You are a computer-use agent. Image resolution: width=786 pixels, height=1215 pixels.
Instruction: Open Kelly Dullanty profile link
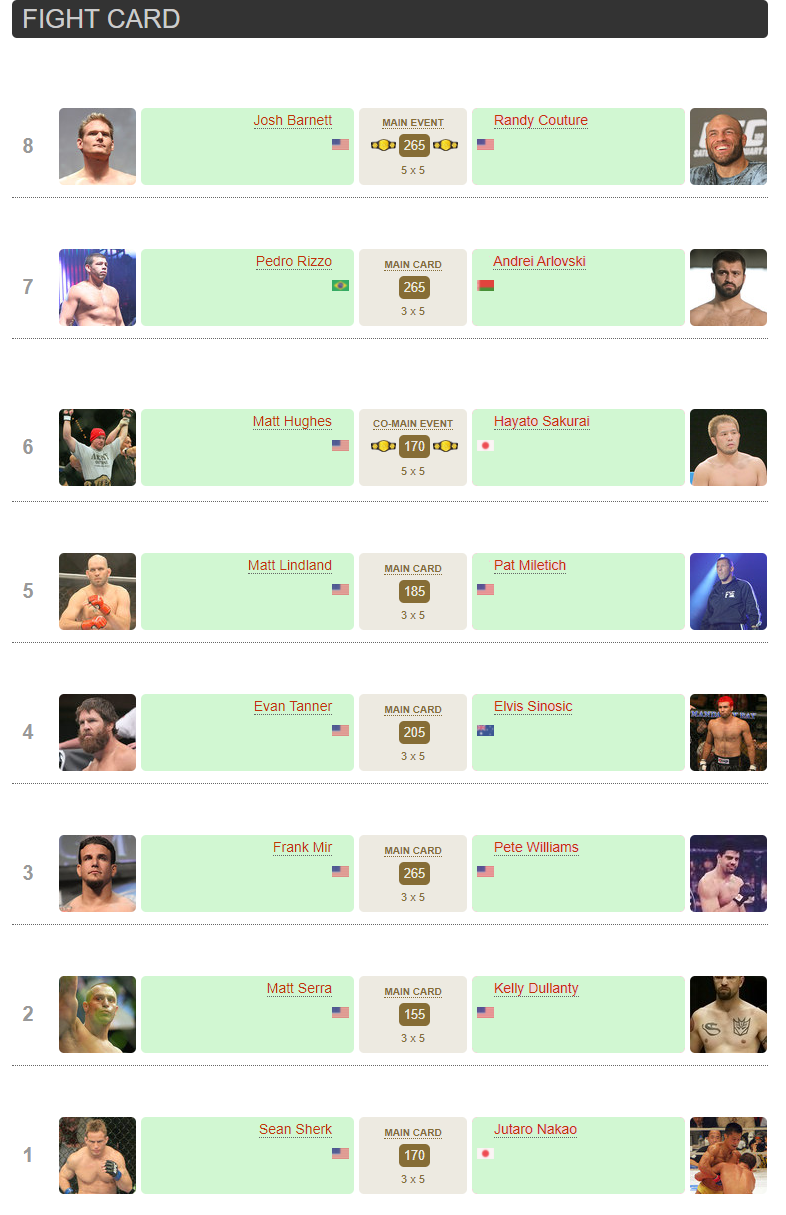[x=536, y=989]
